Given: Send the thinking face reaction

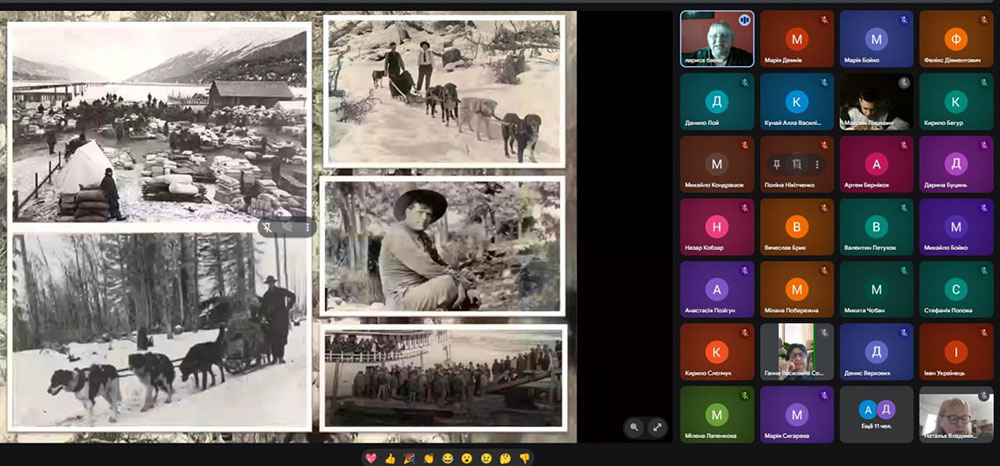Looking at the screenshot, I should pos(503,458).
